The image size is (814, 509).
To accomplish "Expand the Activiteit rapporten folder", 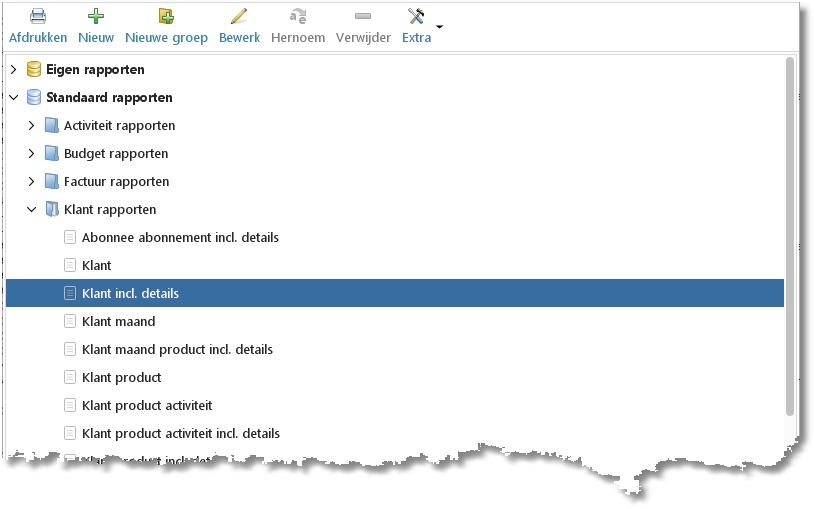I will coord(31,125).
